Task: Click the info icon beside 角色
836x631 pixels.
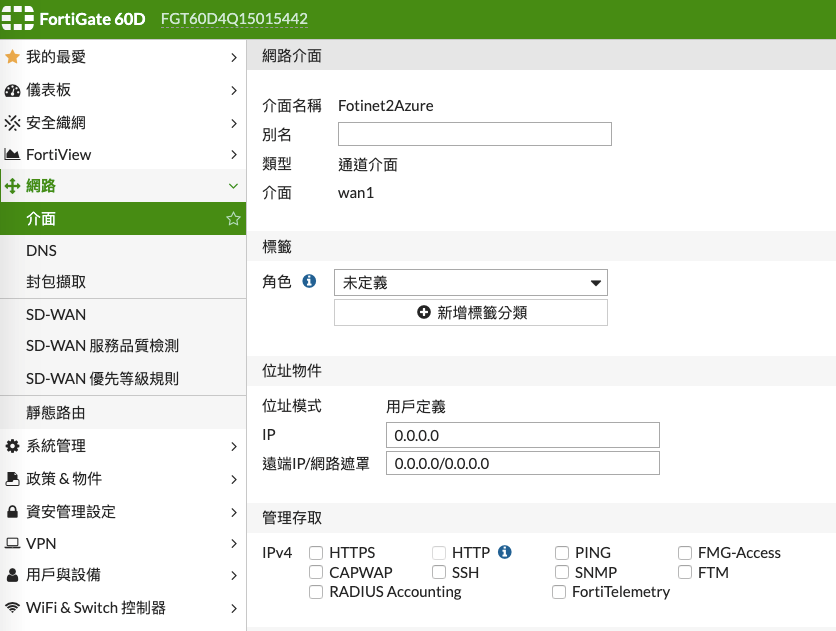Action: [x=309, y=281]
